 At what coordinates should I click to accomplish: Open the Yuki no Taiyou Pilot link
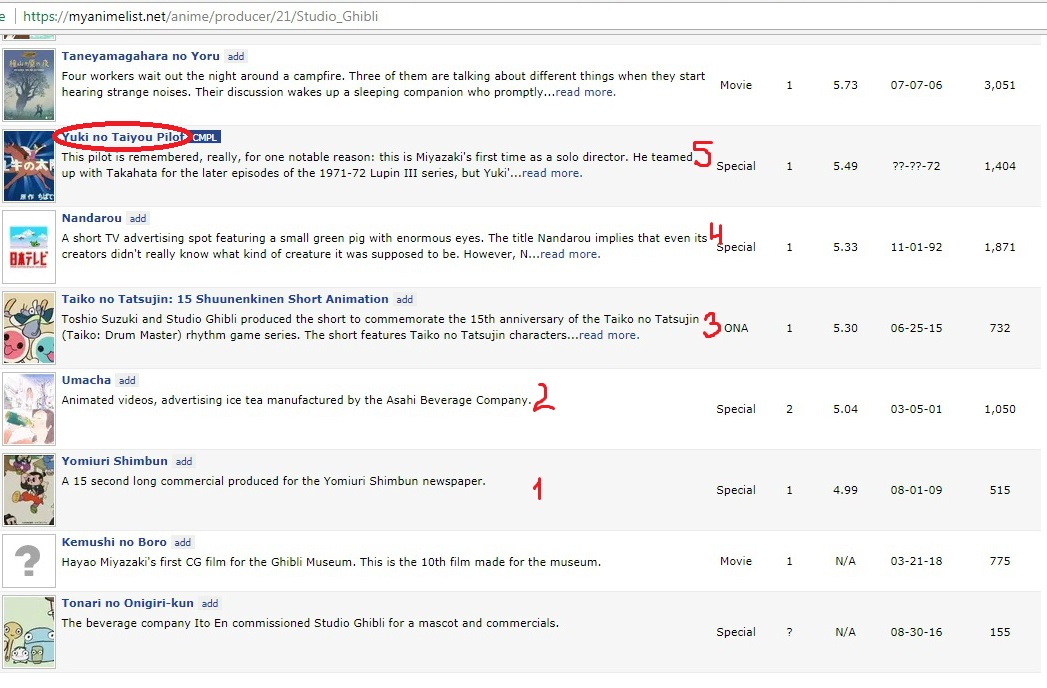(x=124, y=137)
